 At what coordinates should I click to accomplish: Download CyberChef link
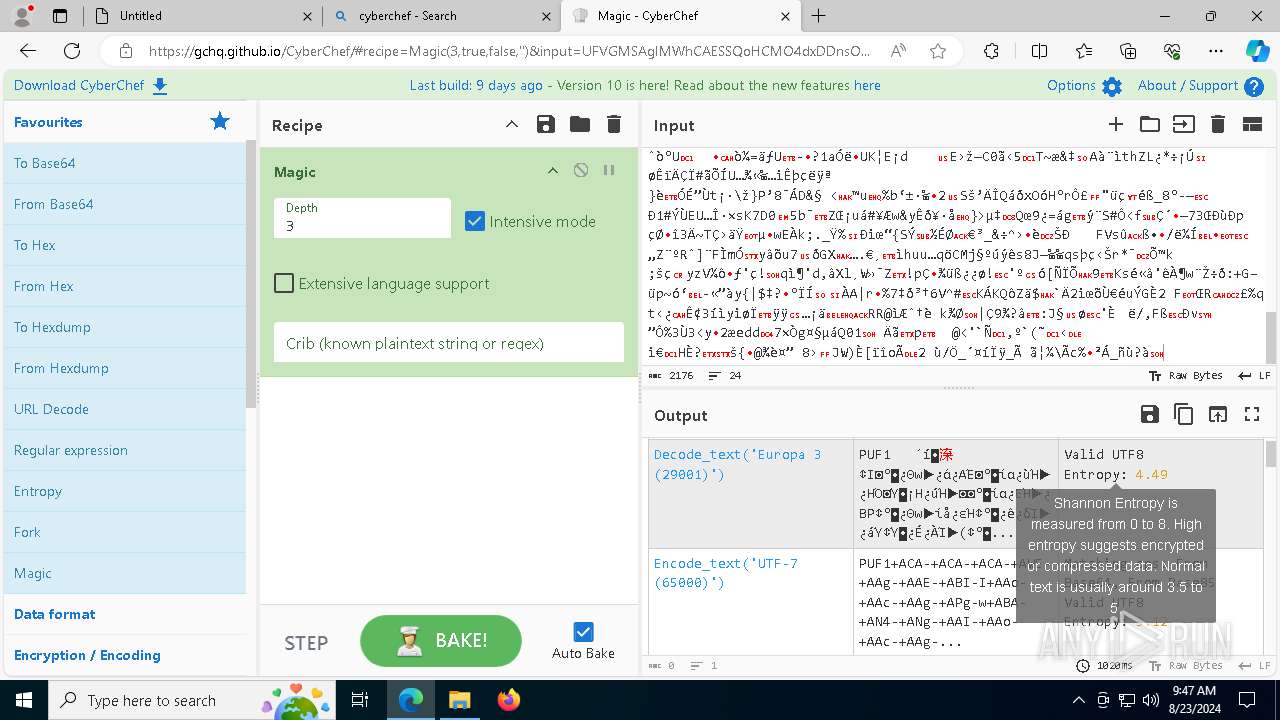click(x=90, y=86)
